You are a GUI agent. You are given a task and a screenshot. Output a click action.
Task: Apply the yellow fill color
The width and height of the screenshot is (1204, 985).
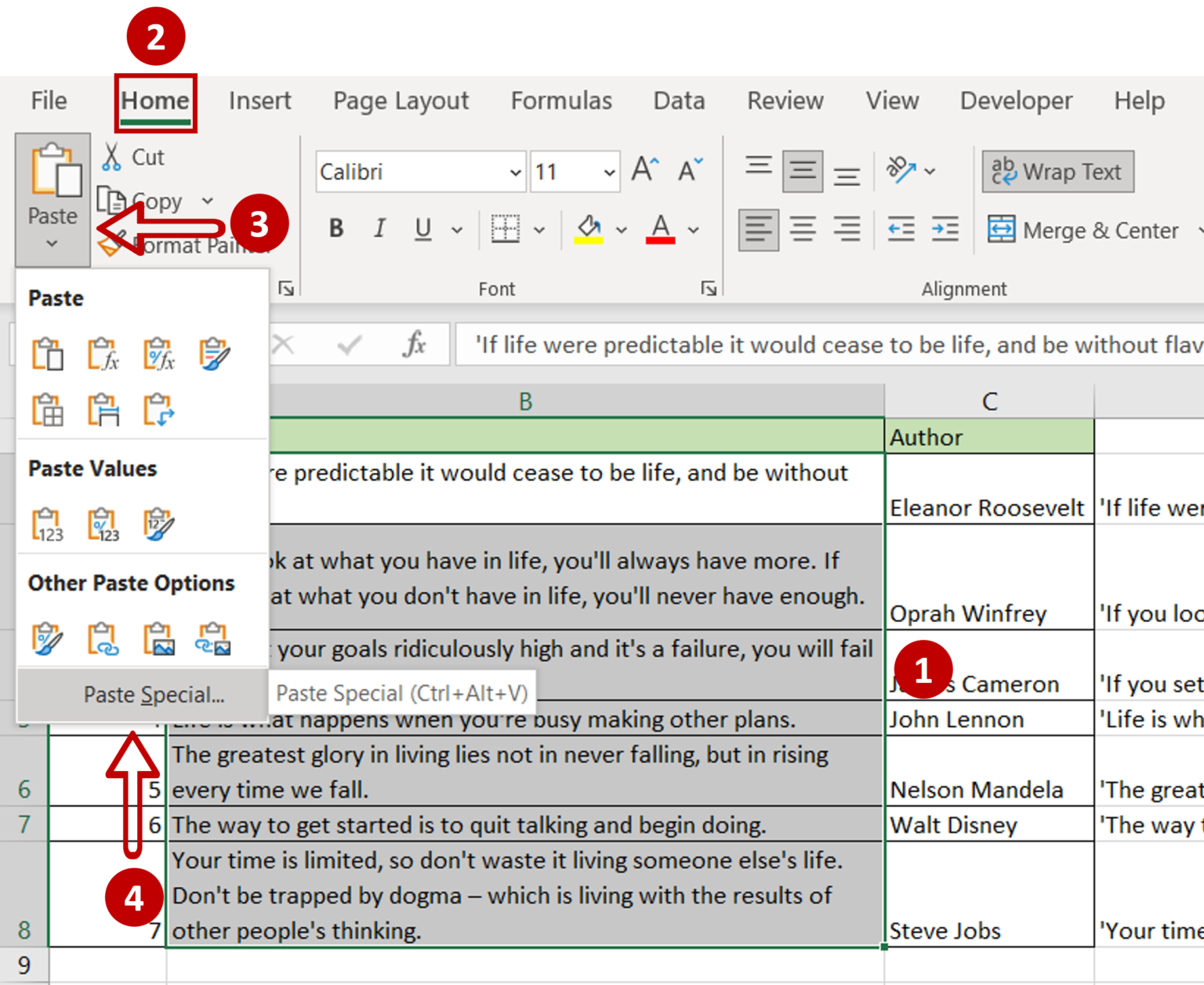pos(589,230)
